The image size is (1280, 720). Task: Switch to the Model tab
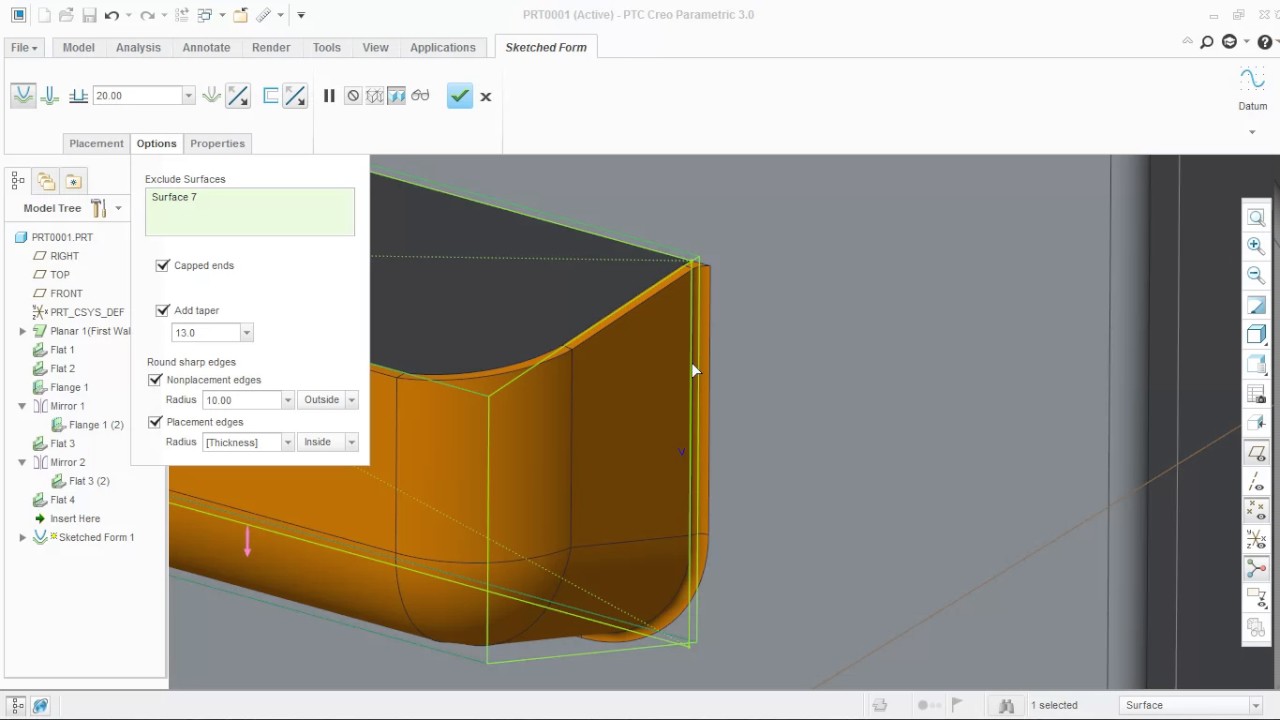pos(78,48)
